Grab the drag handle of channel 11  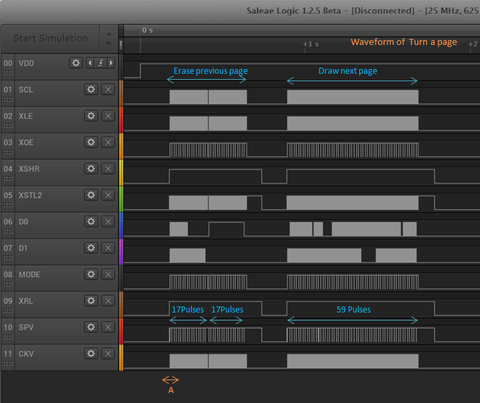click(x=8, y=363)
